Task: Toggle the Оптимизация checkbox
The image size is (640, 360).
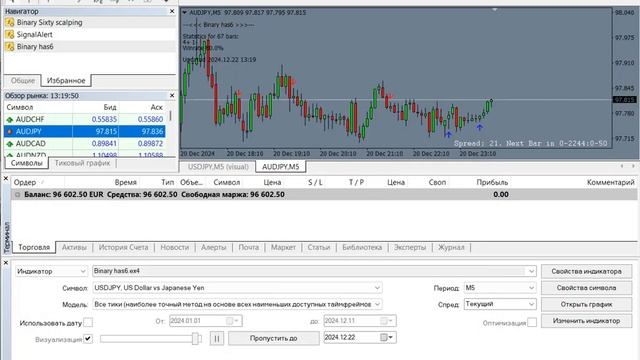Action: tap(532, 322)
